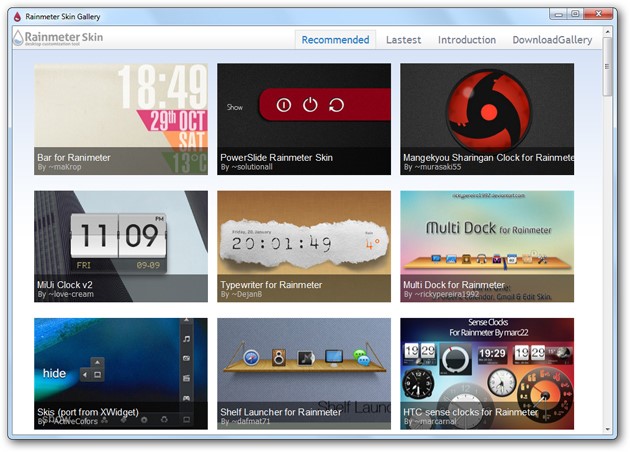
Task: Open Shelf Launcher for Rainmeter thumbnail
Action: [x=304, y=374]
